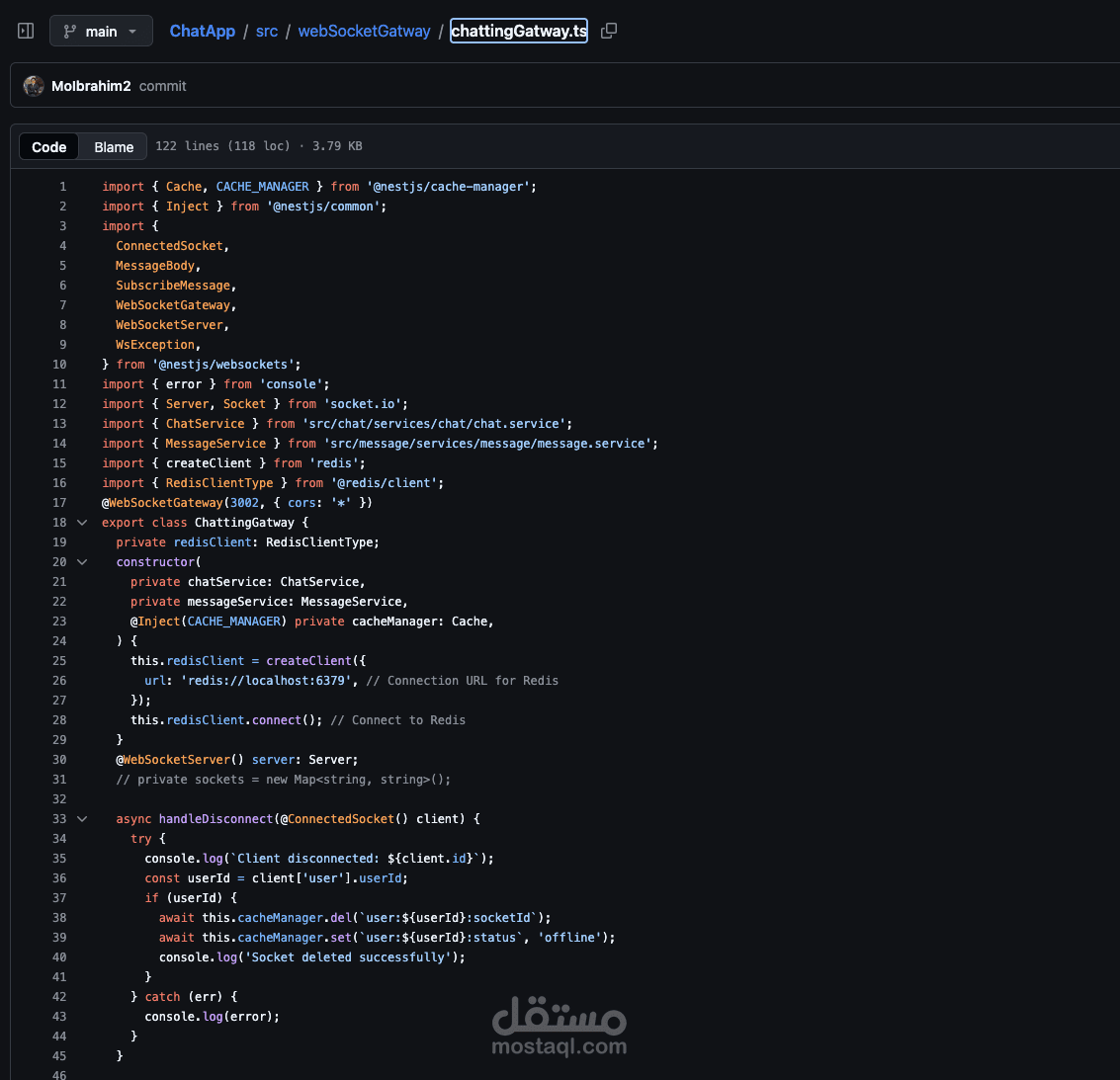Click line number 1 in the gutter
This screenshot has height=1080, width=1120.
pyautogui.click(x=63, y=187)
